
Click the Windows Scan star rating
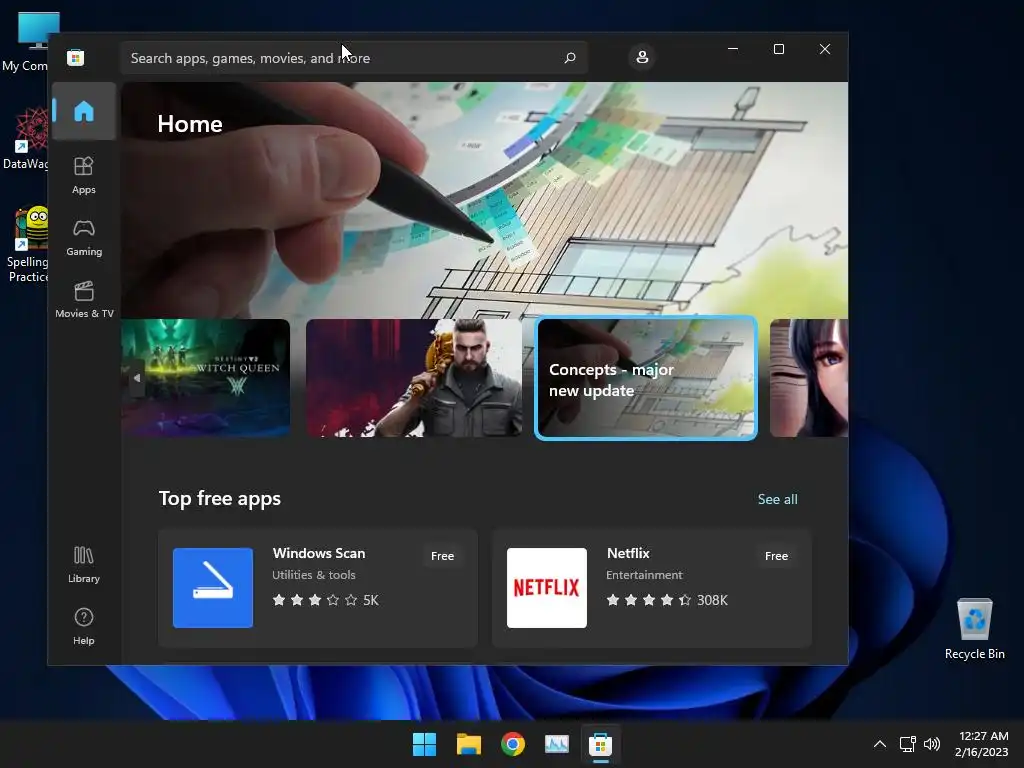pos(325,600)
